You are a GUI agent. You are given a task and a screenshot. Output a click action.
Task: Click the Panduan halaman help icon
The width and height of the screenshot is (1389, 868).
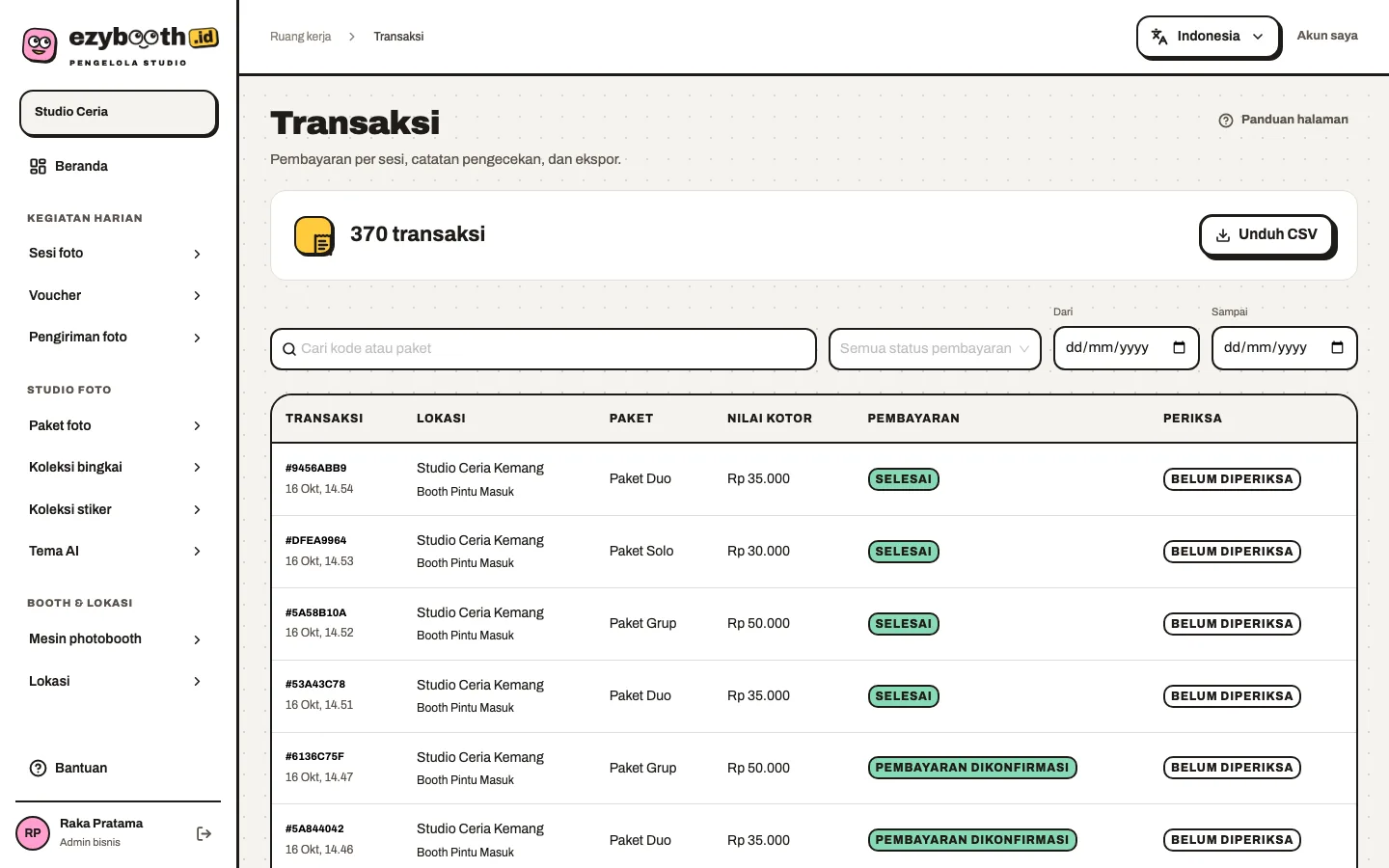click(x=1225, y=121)
